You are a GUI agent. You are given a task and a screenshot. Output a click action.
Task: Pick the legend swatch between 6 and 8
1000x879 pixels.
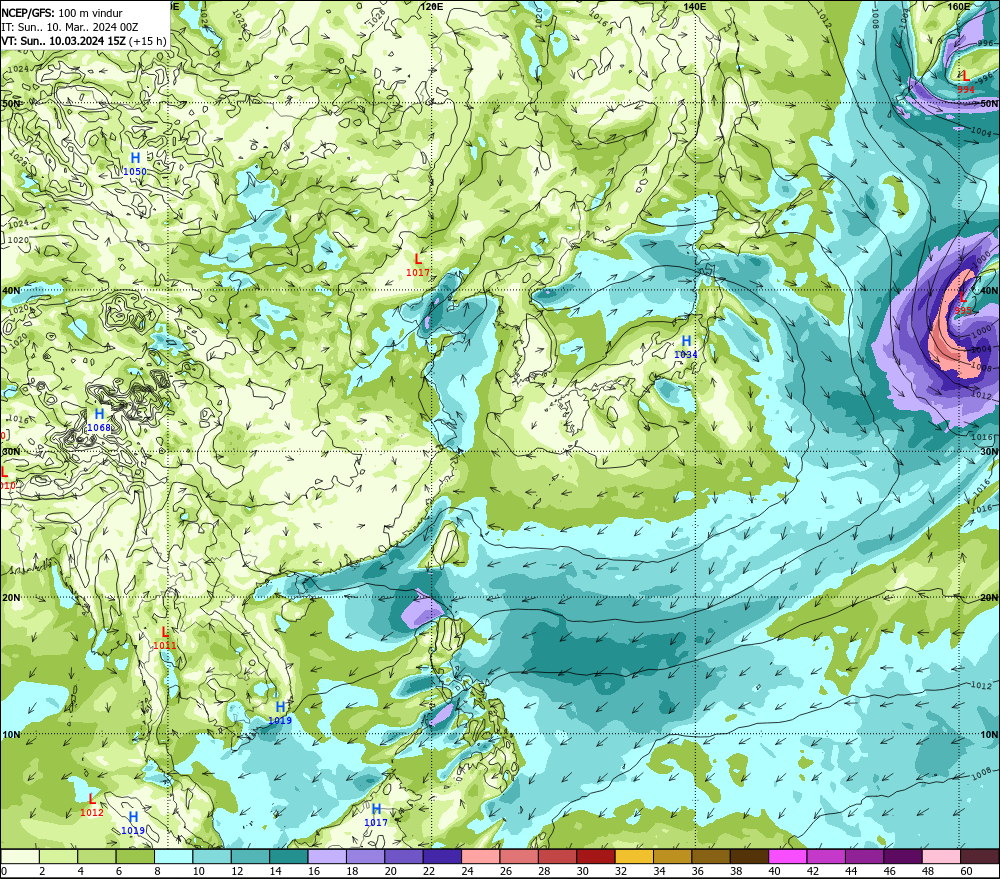[x=135, y=856]
